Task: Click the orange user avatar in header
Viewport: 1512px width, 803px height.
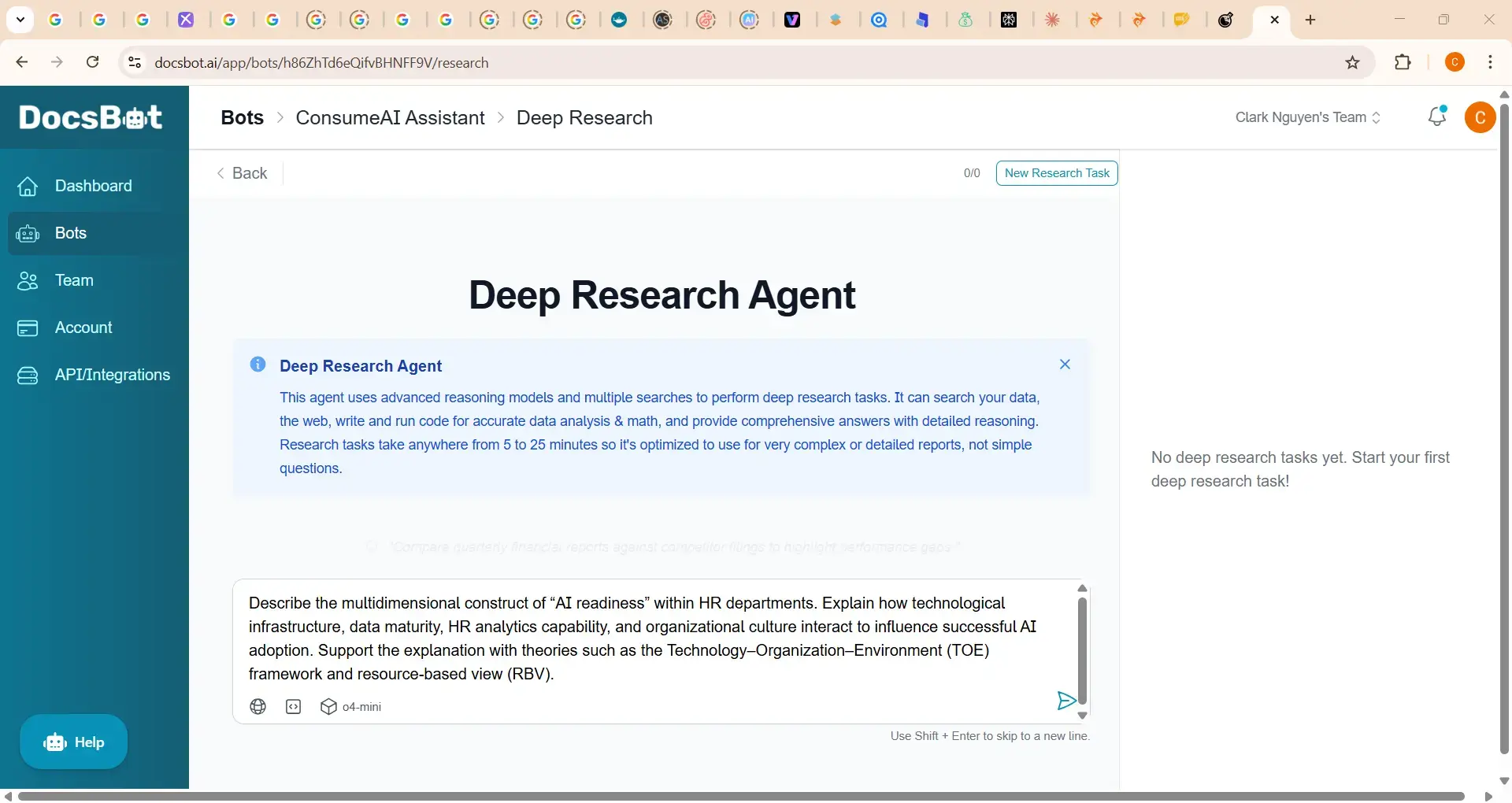Action: click(1480, 117)
